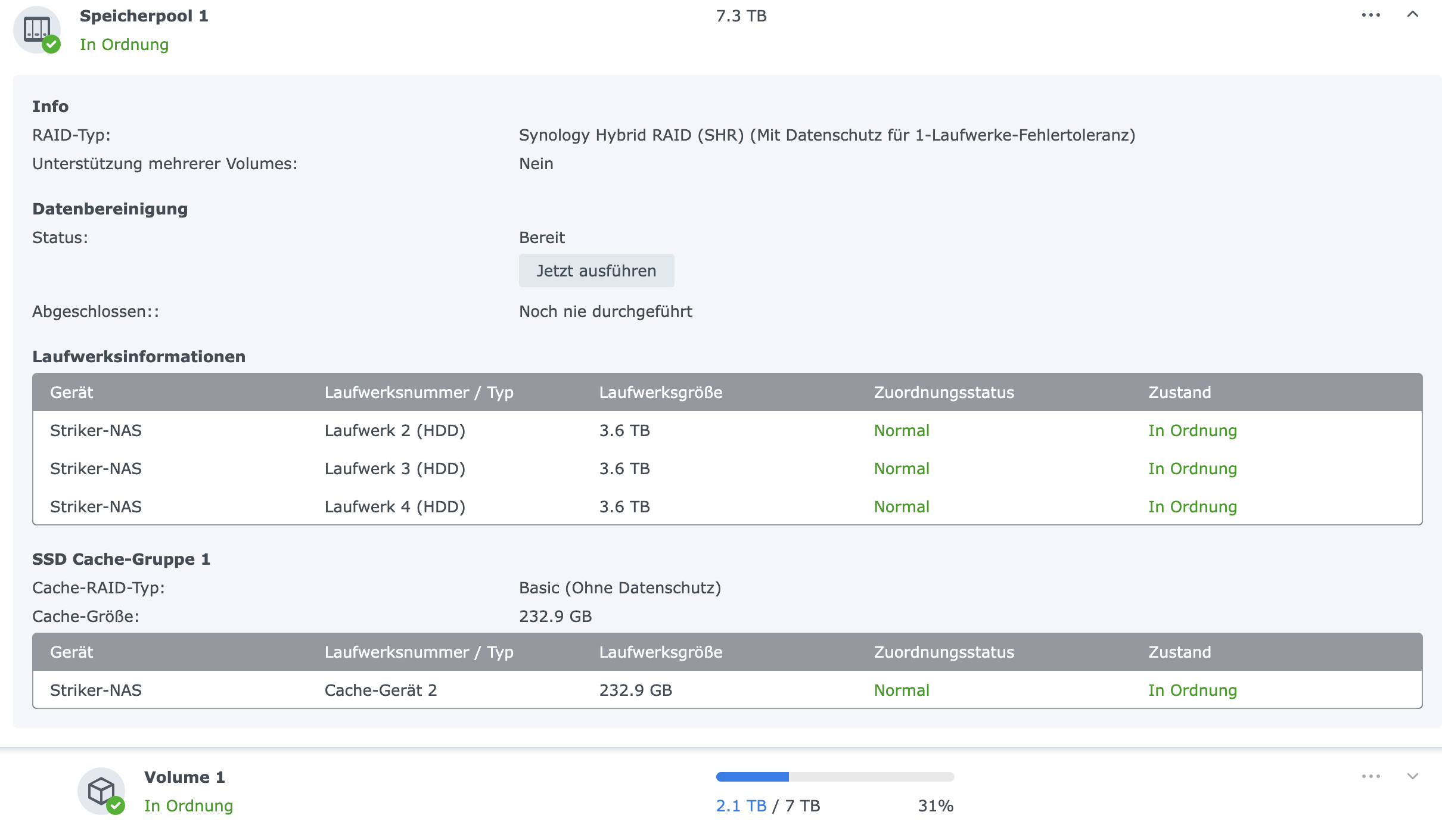
Task: Click the Volume 1 title
Action: (x=184, y=777)
